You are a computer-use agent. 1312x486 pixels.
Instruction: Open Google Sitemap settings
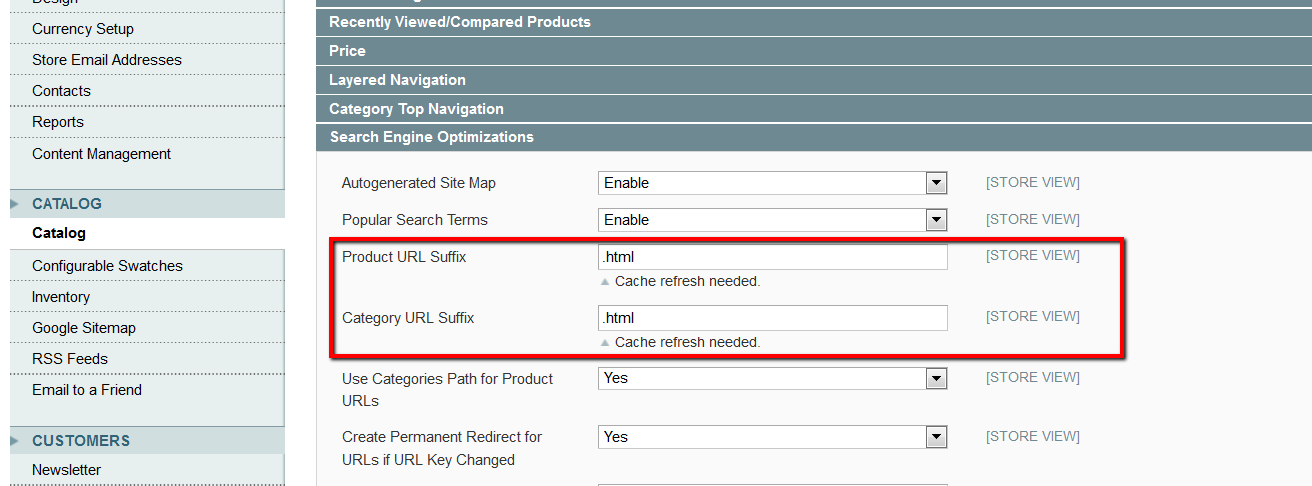[84, 328]
